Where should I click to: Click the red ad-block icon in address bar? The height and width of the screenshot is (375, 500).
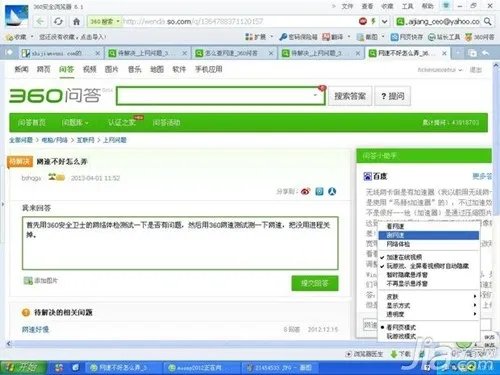pos(363,21)
